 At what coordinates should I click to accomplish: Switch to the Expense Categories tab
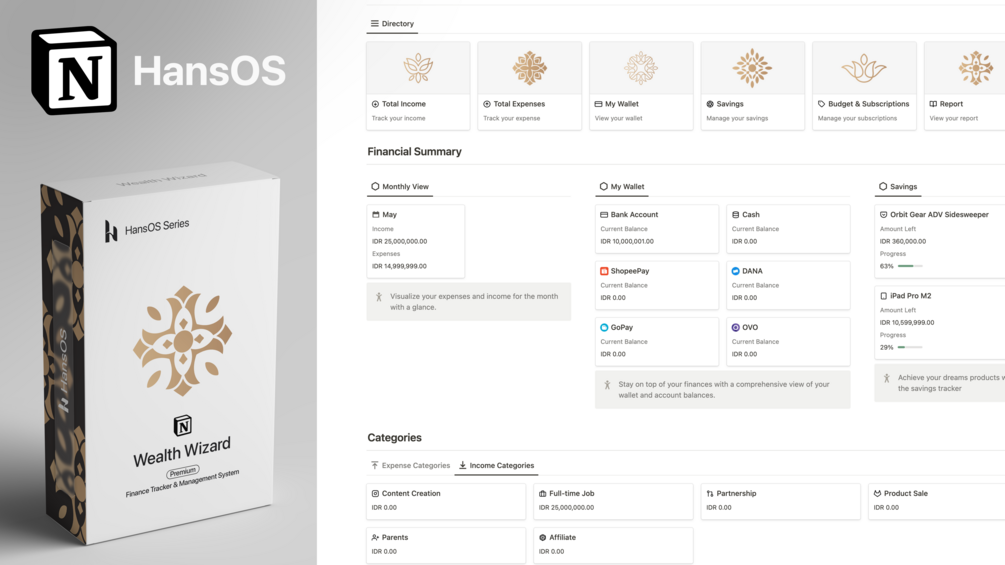(411, 465)
